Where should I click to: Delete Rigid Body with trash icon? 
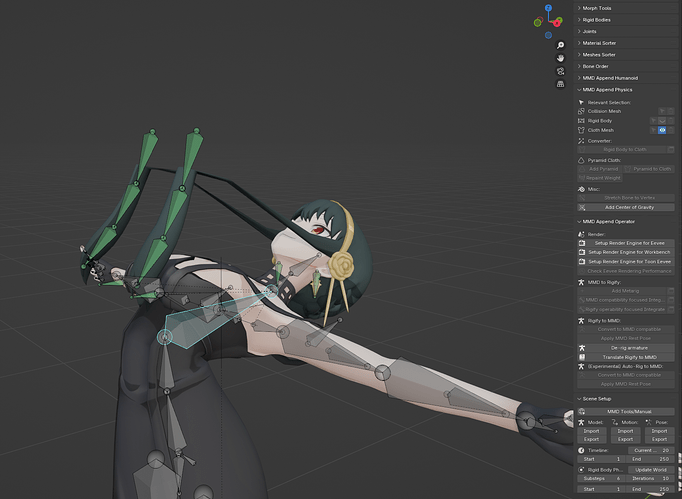pyautogui.click(x=671, y=121)
